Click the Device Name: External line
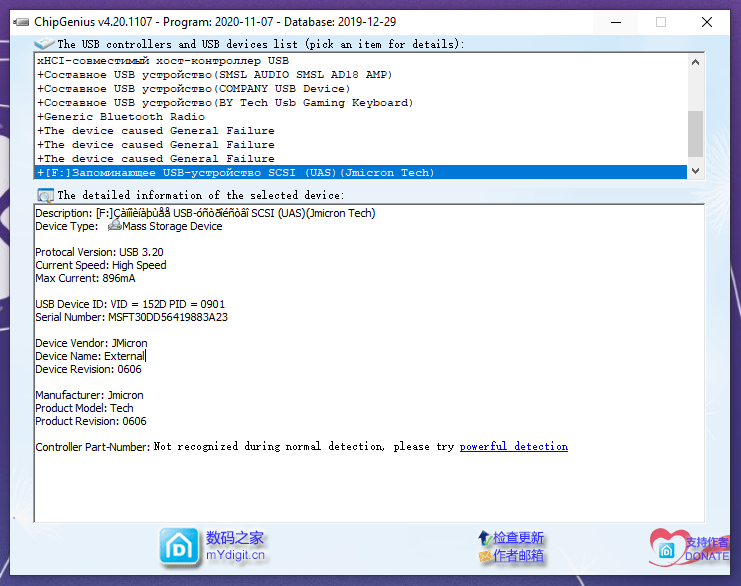Viewport: 741px width, 586px height. pyautogui.click(x=90, y=356)
